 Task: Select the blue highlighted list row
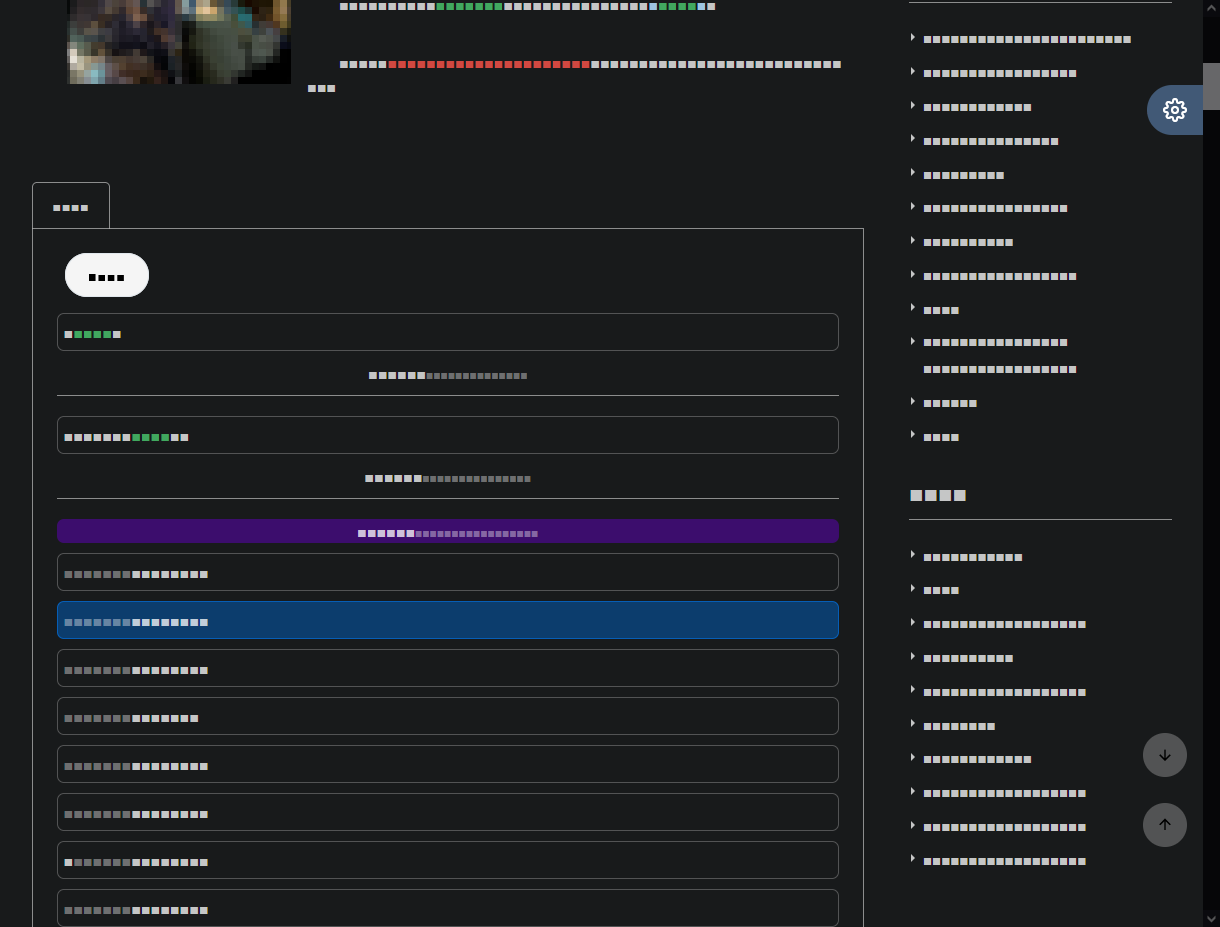tap(447, 620)
